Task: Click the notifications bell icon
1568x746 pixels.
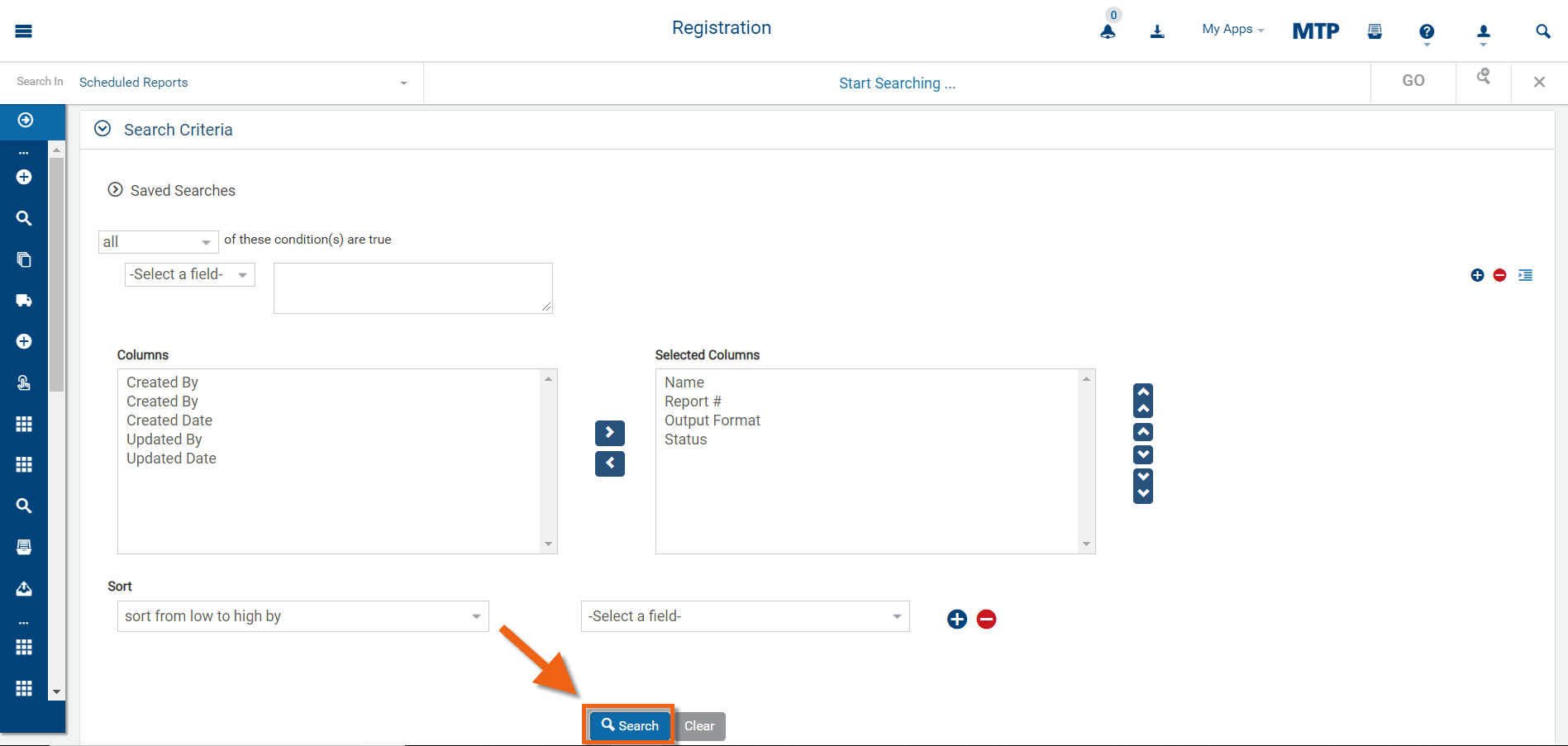Action: coord(1108,31)
